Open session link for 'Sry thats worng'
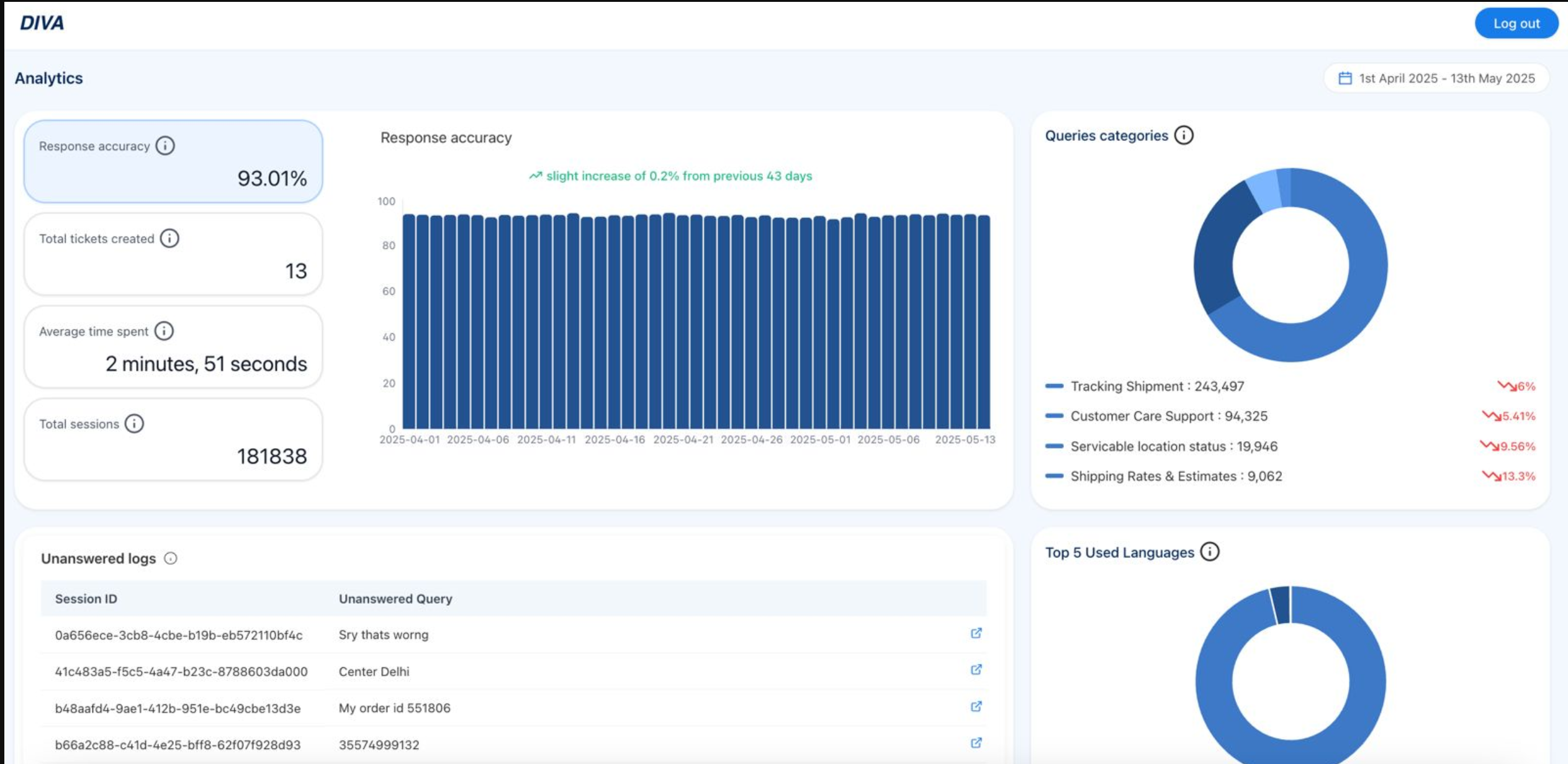The image size is (1568, 764). (x=976, y=633)
